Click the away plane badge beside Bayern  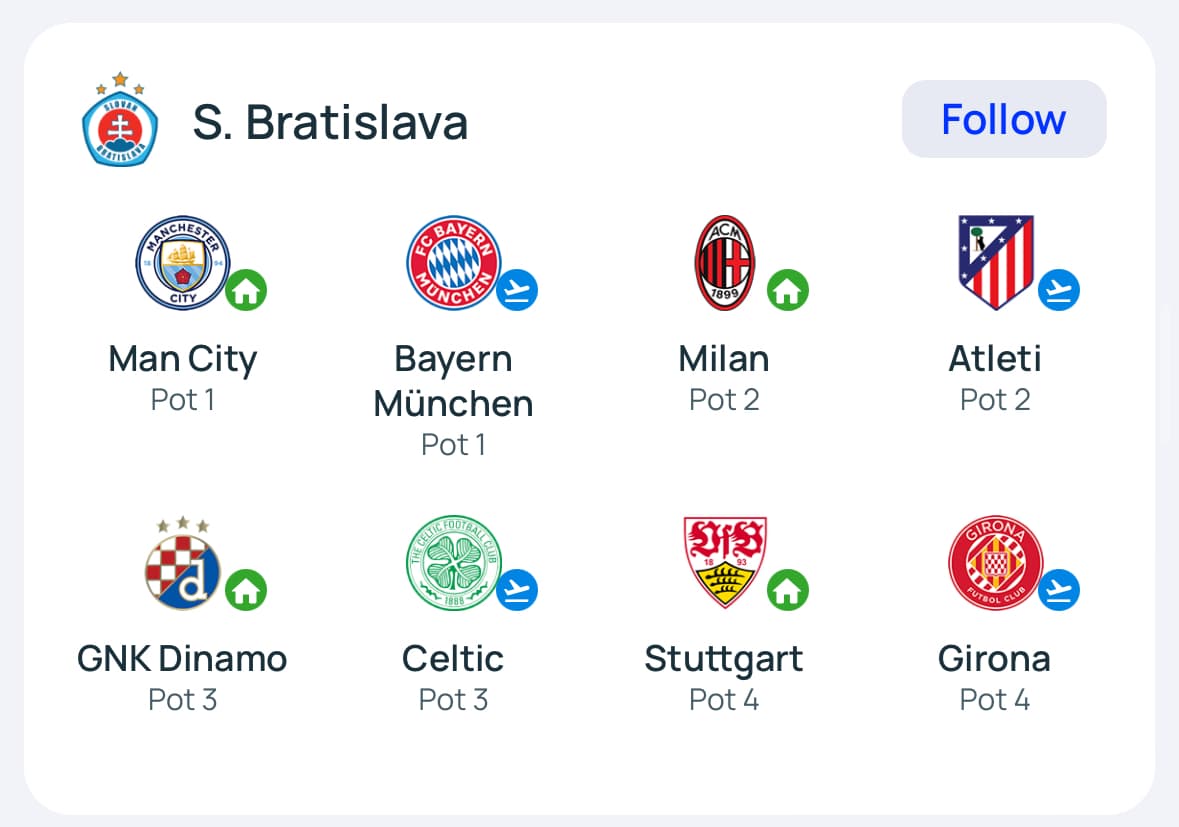tap(517, 291)
